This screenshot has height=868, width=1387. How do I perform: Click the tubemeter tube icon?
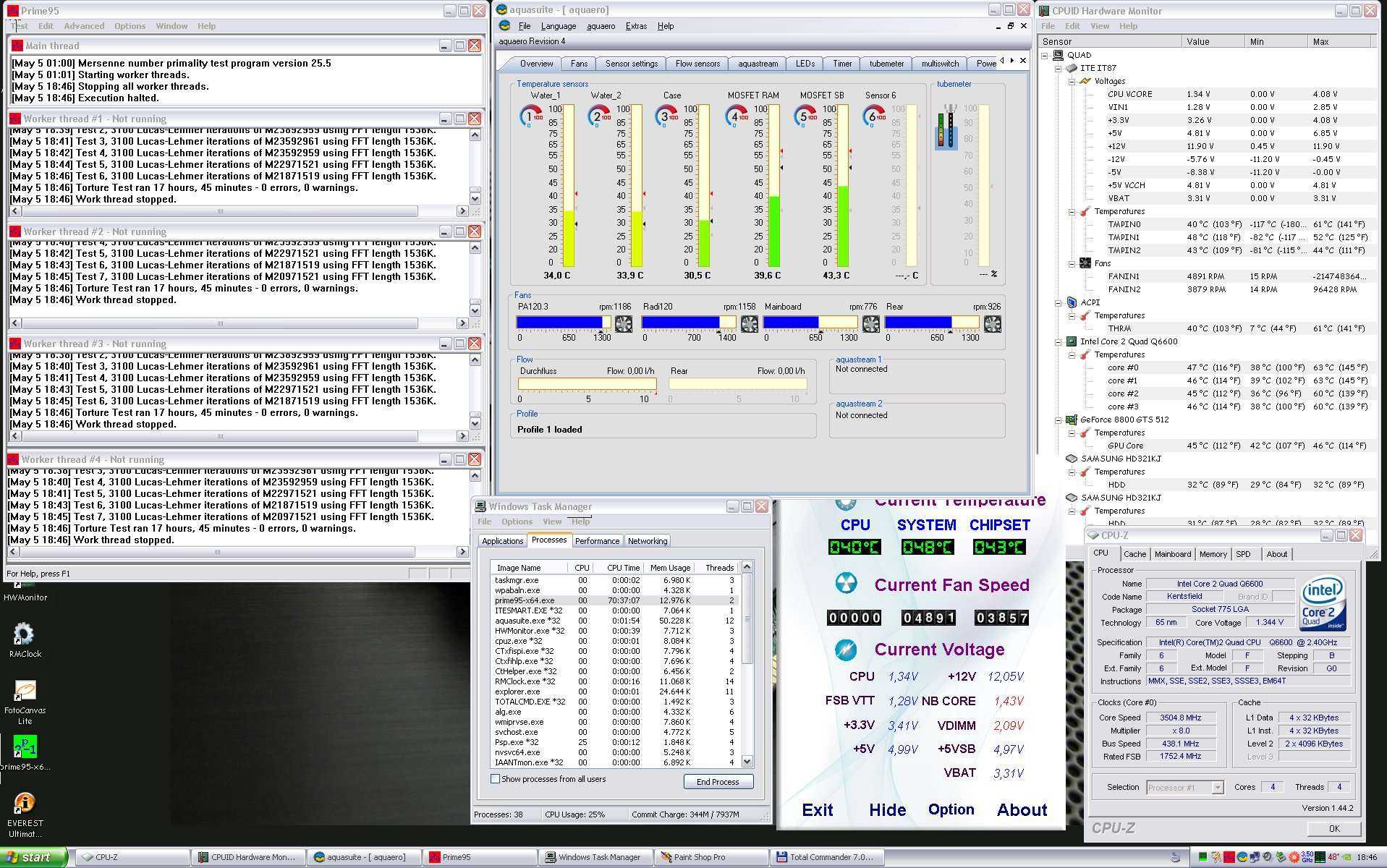click(947, 127)
